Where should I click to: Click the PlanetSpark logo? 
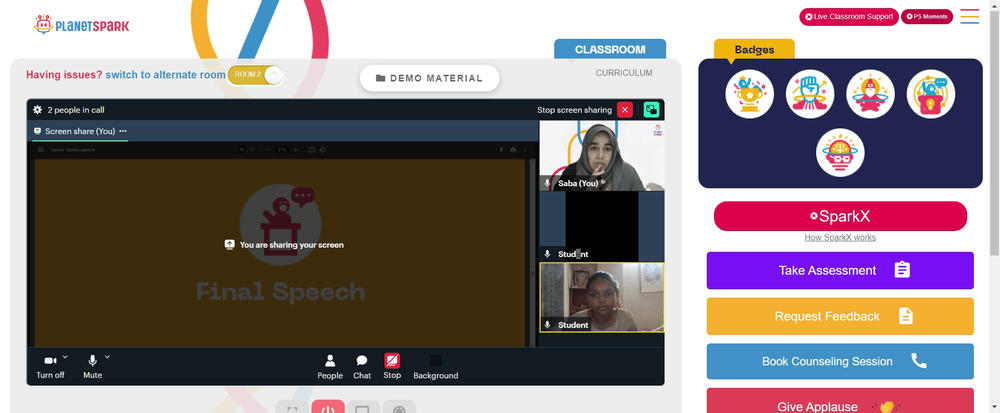[x=82, y=25]
